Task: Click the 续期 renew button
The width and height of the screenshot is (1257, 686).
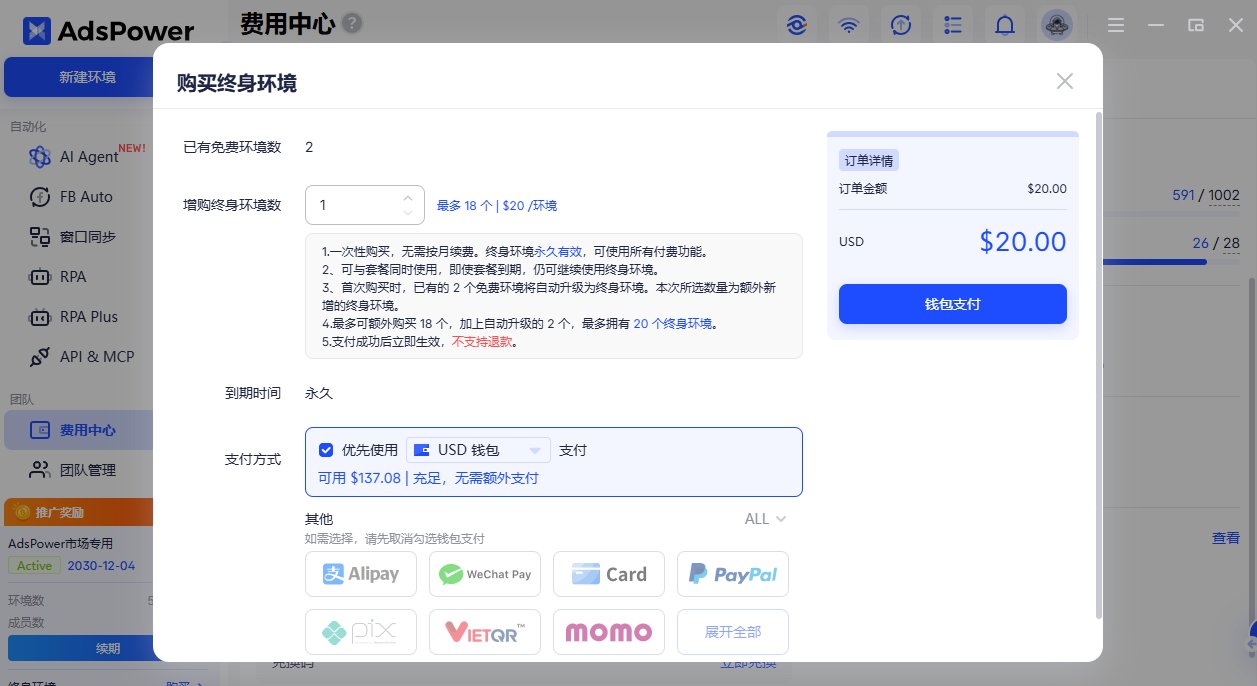Action: click(x=80, y=648)
